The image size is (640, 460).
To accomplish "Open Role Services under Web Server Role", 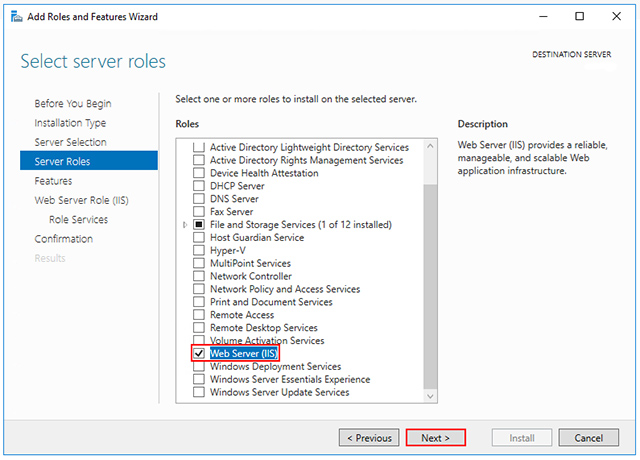I will pos(78,220).
